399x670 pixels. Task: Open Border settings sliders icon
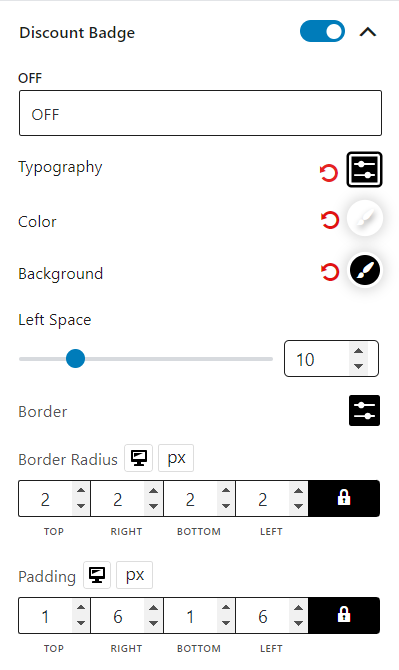click(x=364, y=411)
